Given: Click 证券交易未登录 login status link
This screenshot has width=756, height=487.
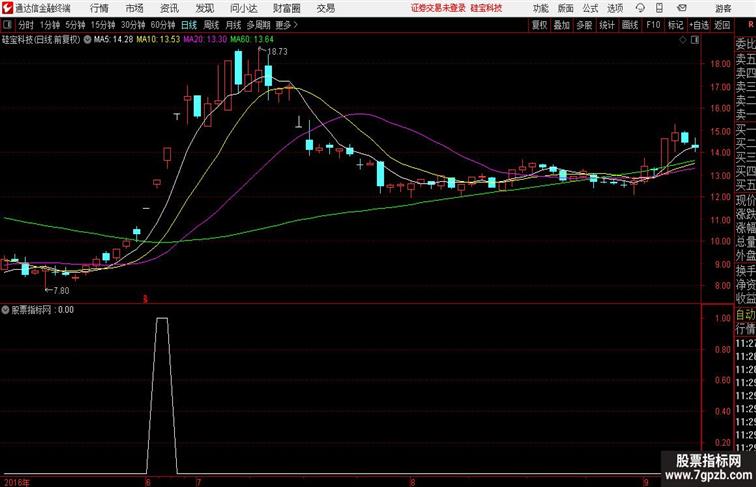Looking at the screenshot, I should tap(438, 8).
